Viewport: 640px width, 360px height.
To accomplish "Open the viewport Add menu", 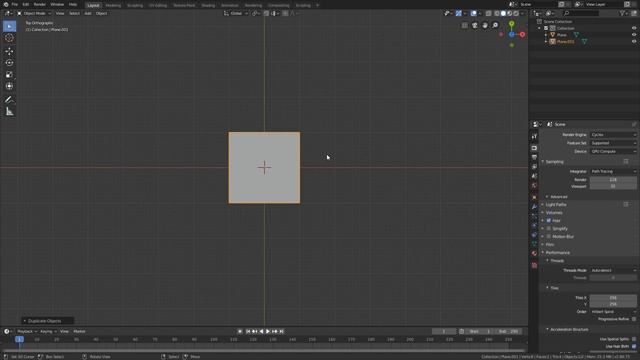I will click(x=88, y=13).
